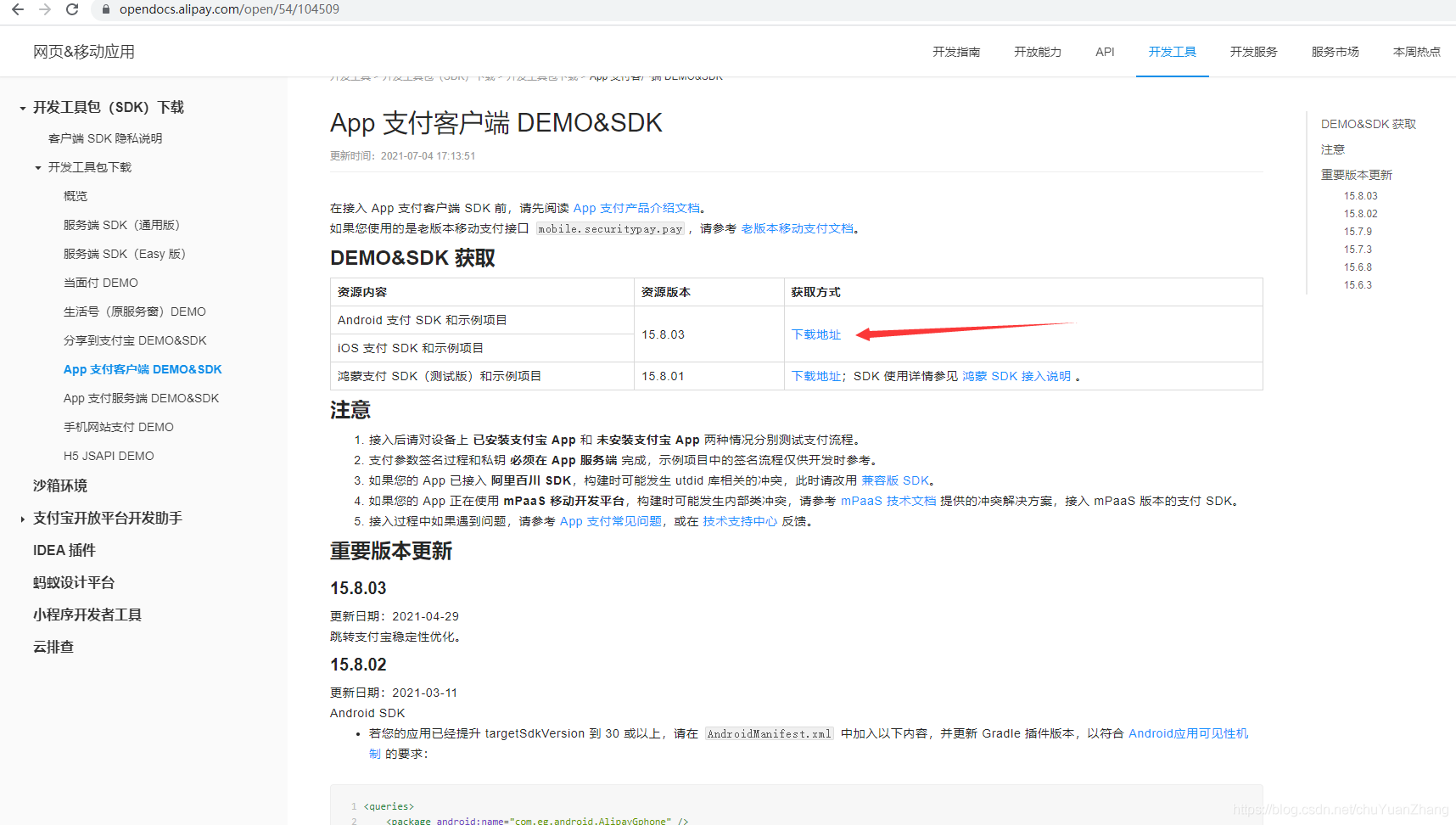Select 沙箱环境 in the sidebar

(59, 485)
